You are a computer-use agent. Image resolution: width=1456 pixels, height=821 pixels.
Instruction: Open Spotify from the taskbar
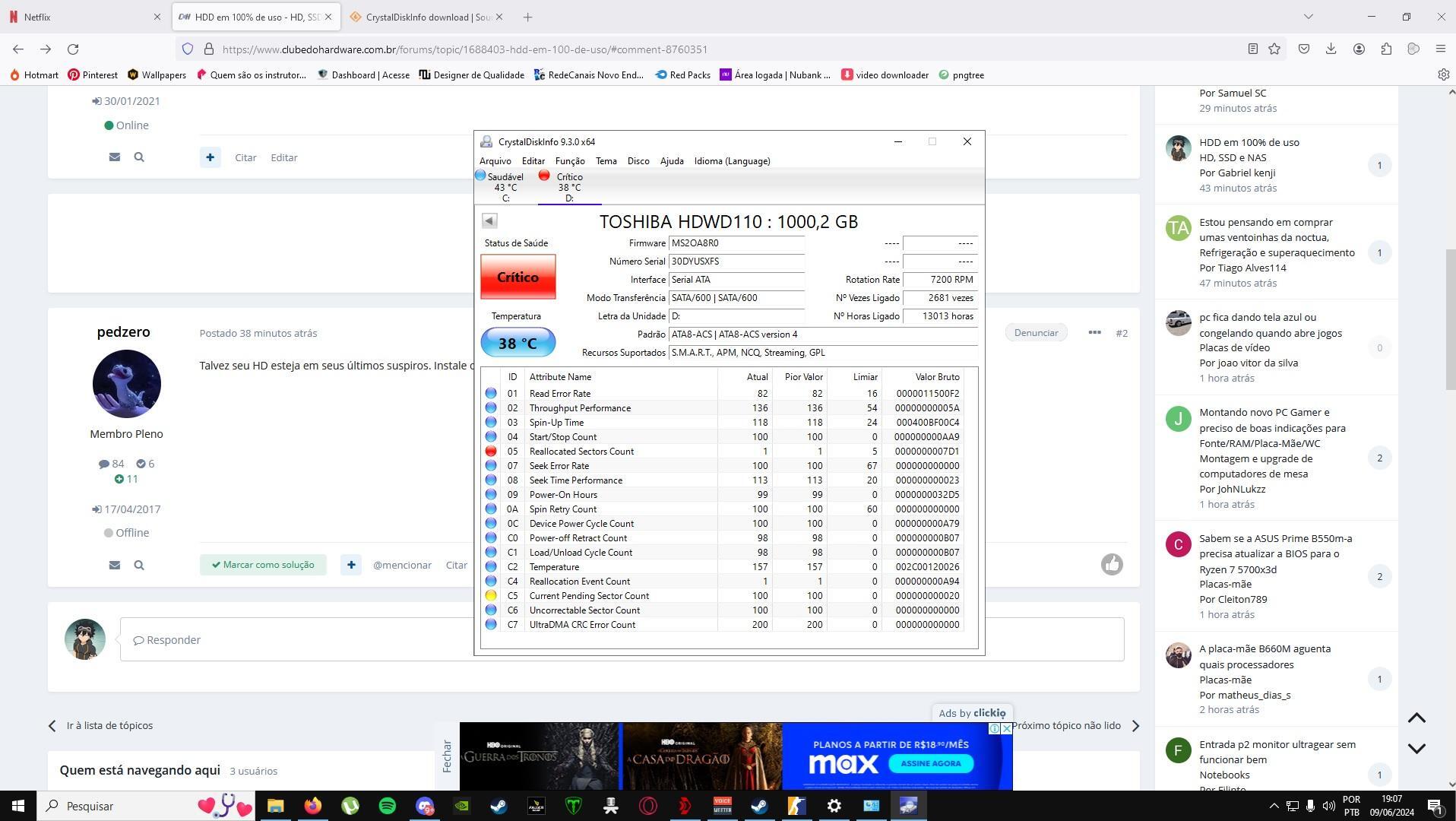point(388,806)
